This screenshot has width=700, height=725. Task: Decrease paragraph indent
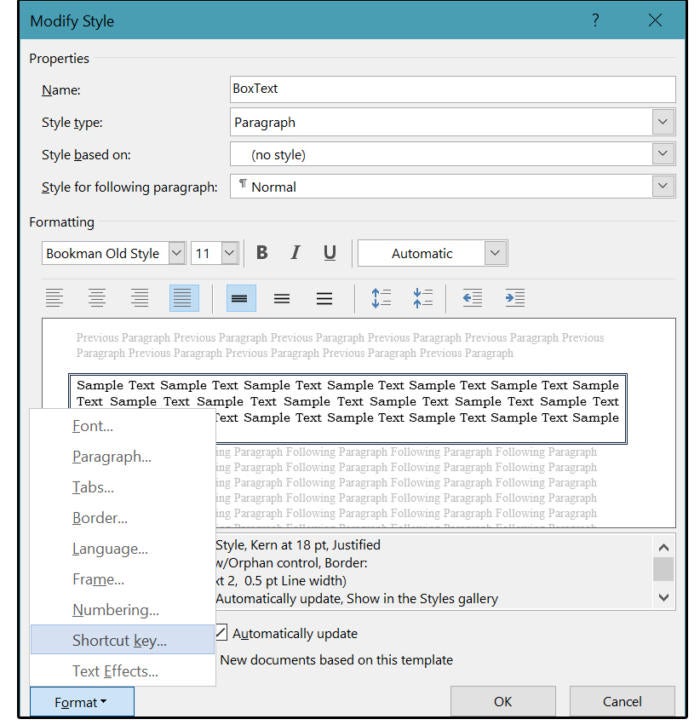(473, 298)
